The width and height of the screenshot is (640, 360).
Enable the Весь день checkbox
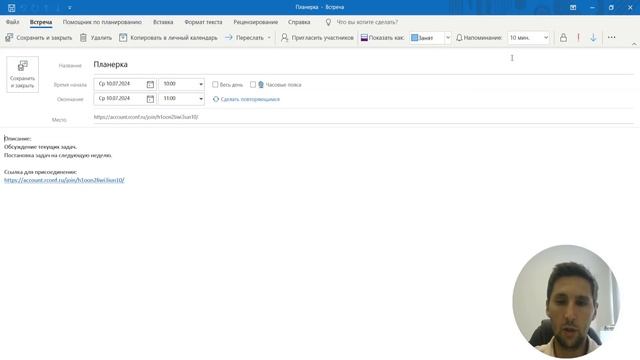[x=215, y=84]
